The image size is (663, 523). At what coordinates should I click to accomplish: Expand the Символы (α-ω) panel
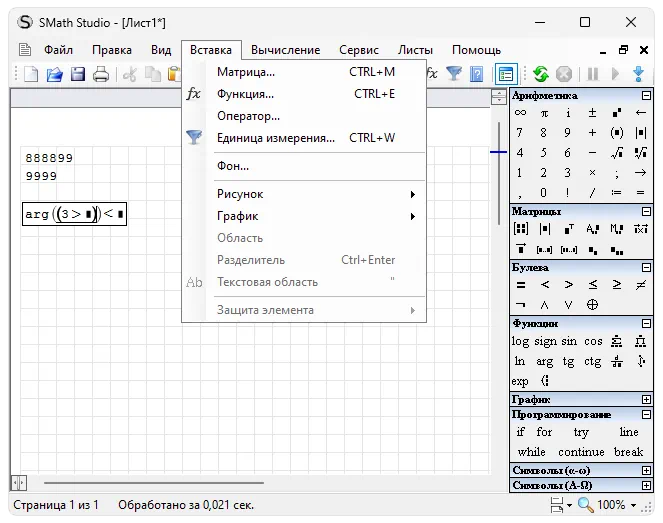[x=646, y=471]
